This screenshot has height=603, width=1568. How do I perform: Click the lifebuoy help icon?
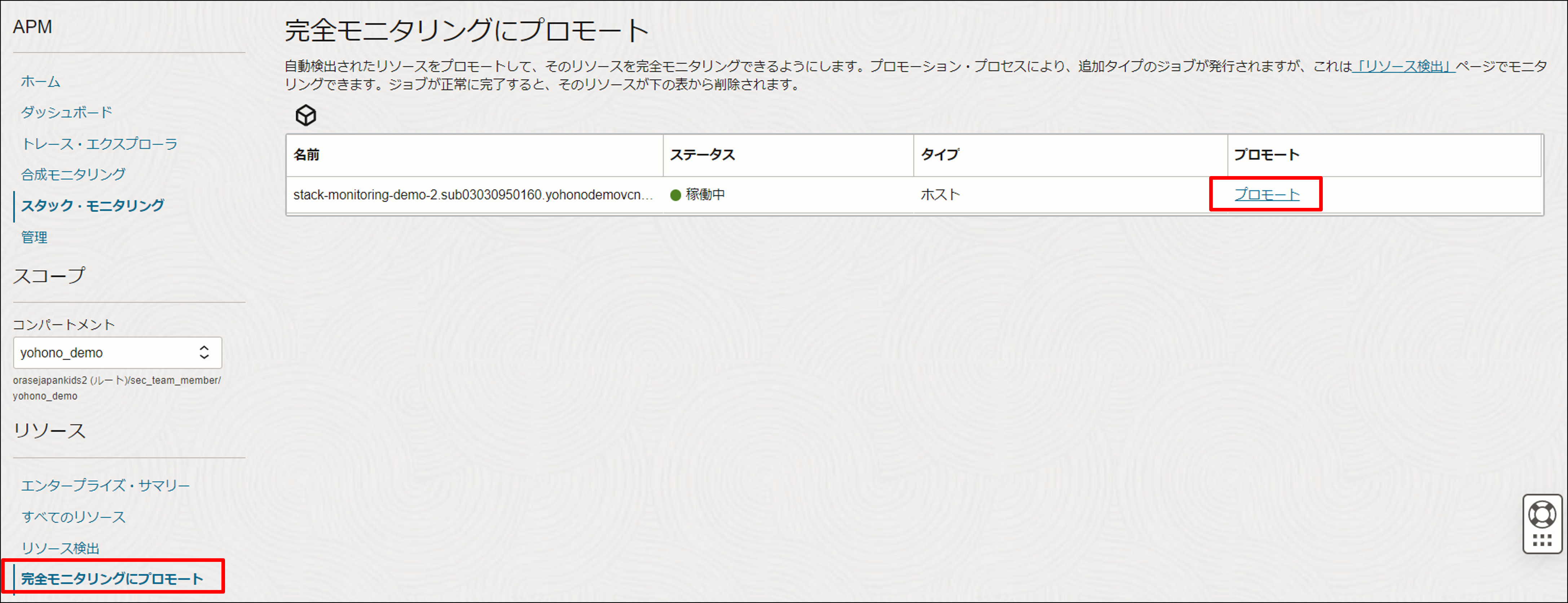point(1542,515)
